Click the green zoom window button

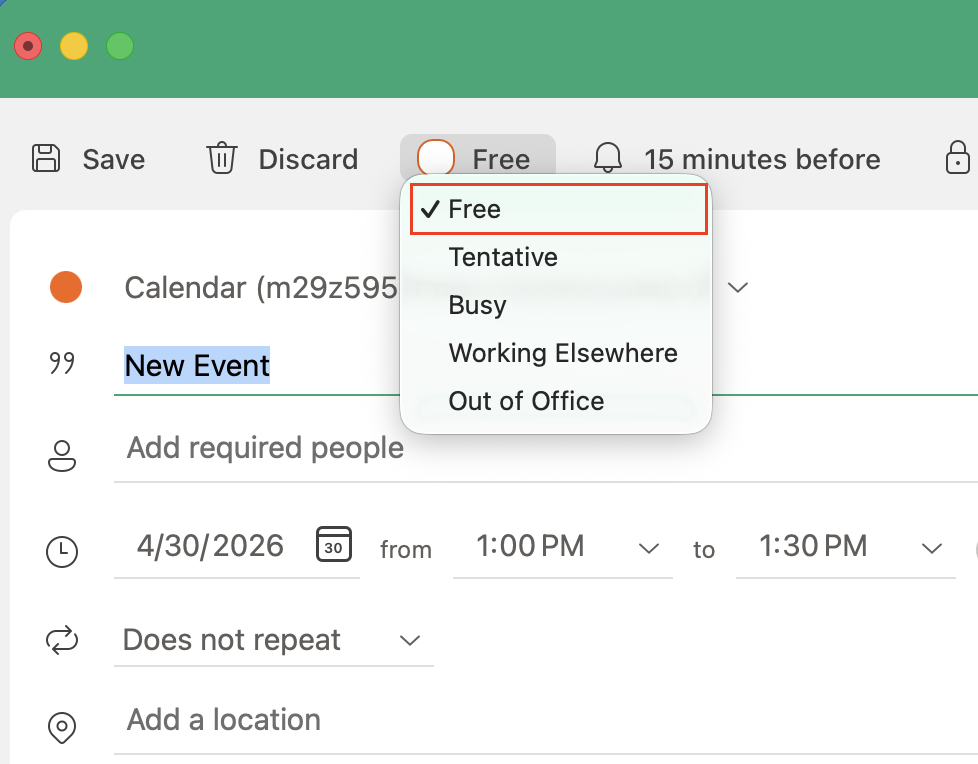[120, 46]
